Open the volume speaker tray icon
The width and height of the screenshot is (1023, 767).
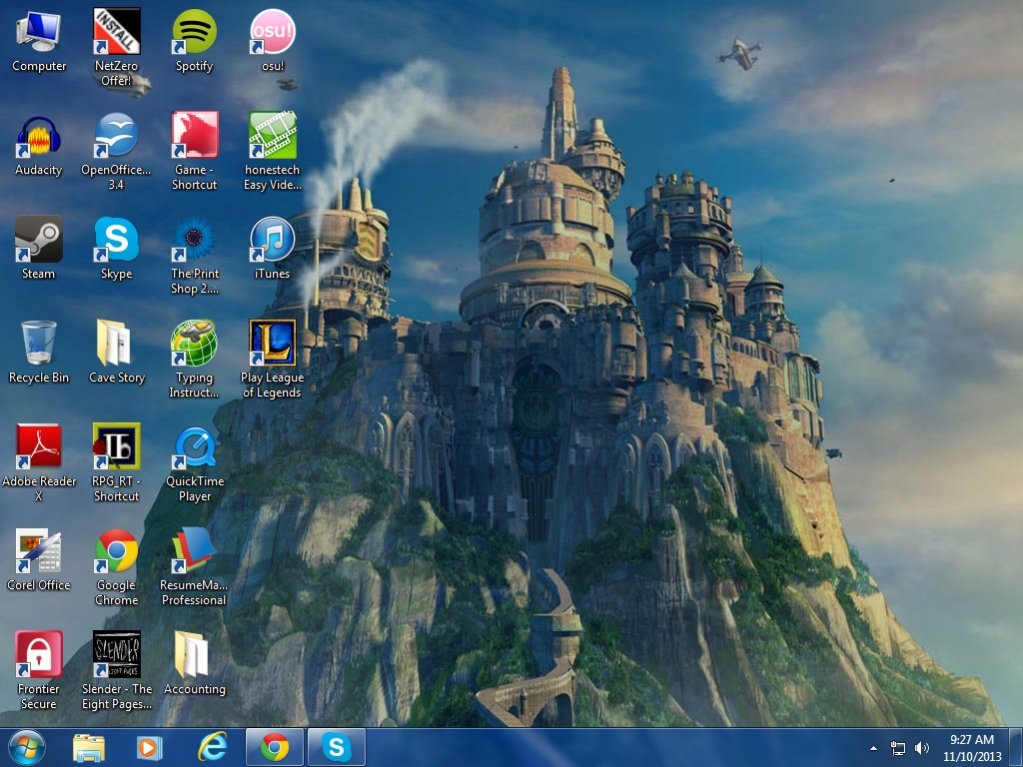point(922,748)
